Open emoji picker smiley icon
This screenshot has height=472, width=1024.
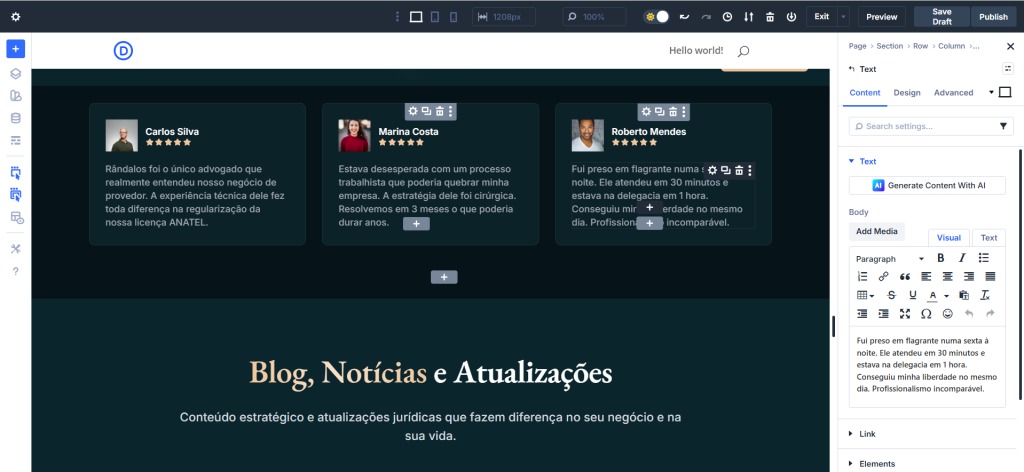[x=948, y=314]
